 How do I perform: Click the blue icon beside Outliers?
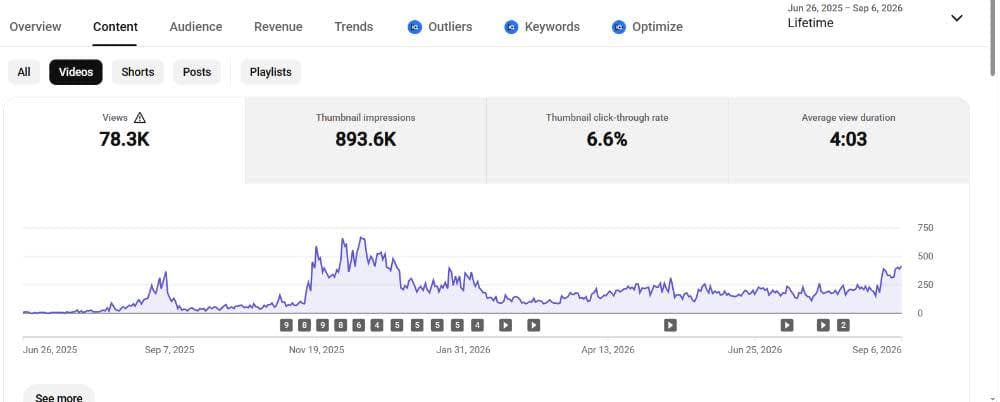coord(415,27)
